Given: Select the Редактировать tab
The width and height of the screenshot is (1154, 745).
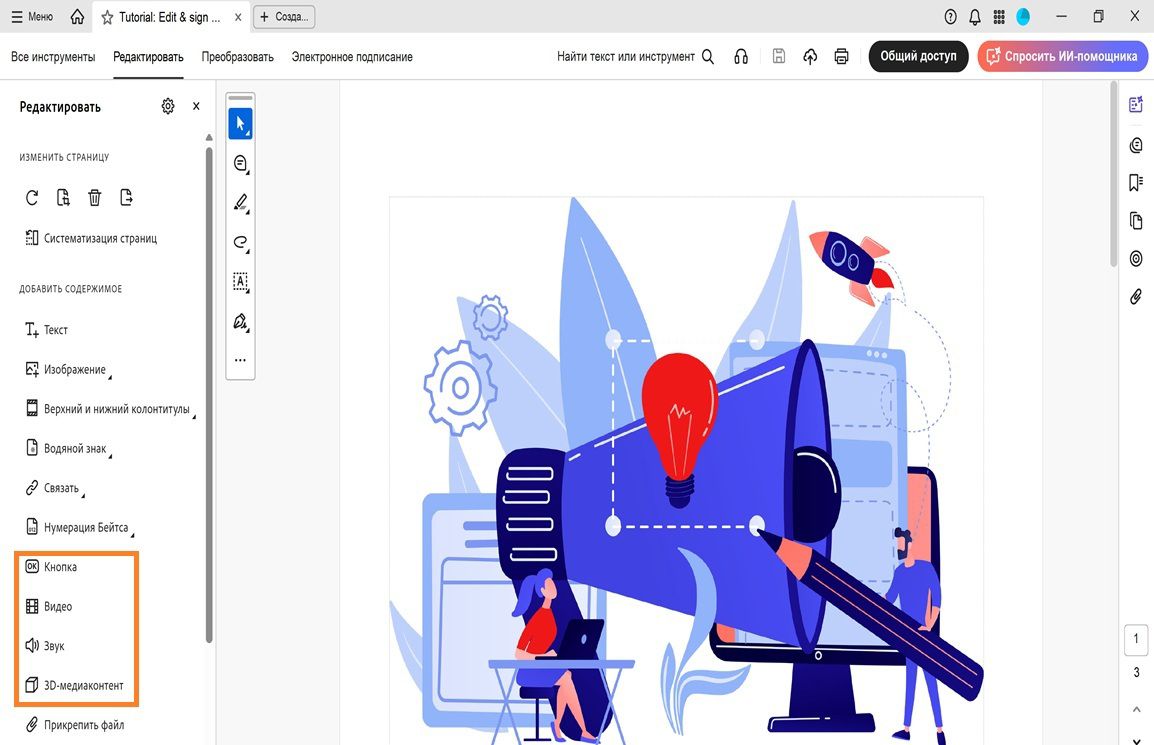Looking at the screenshot, I should click(148, 57).
